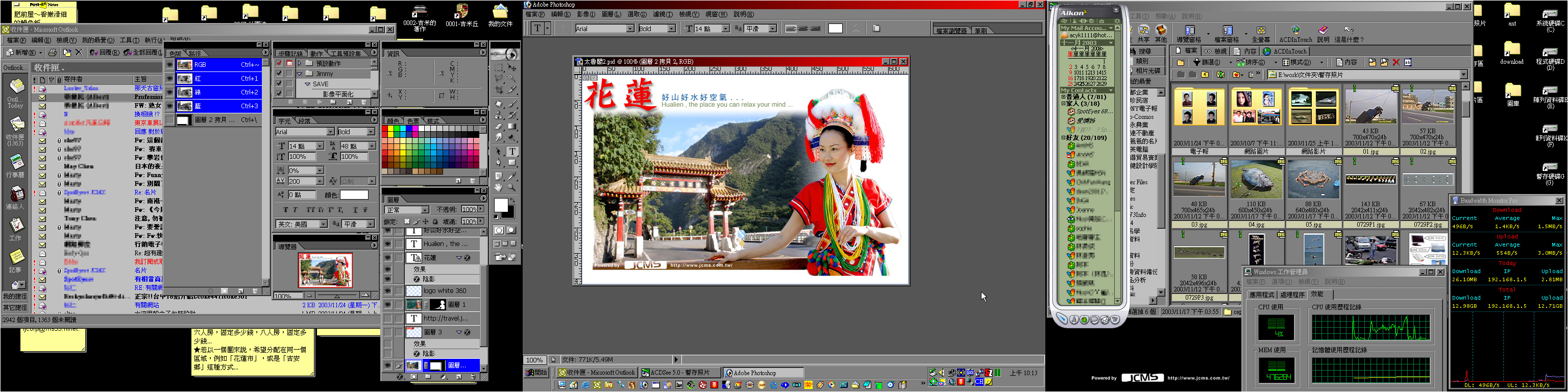Toggle visibility of logo white 360 layer
The height and width of the screenshot is (392, 1568).
(387, 291)
